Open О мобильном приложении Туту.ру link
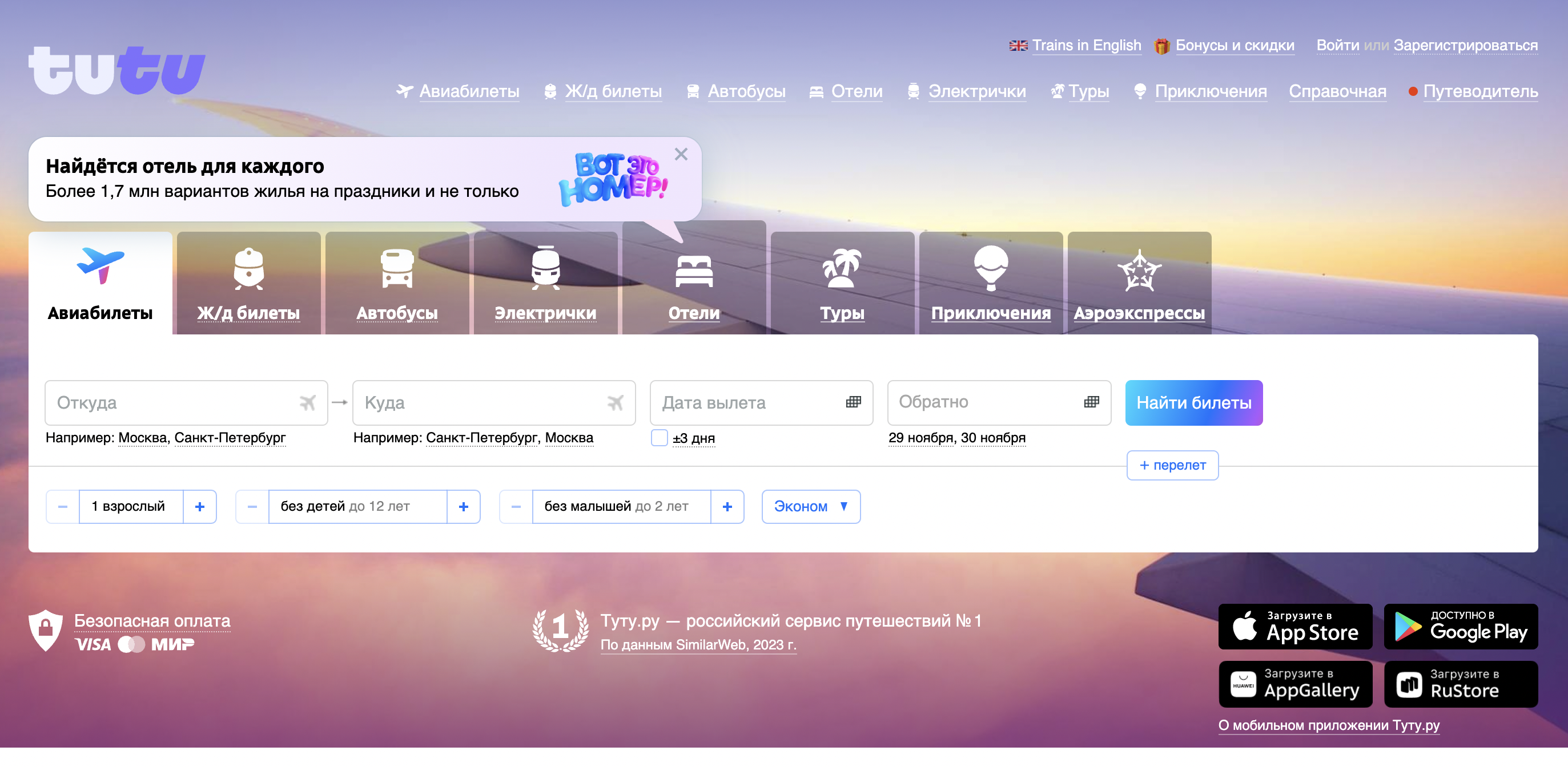The height and width of the screenshot is (767, 1568). 1329,725
